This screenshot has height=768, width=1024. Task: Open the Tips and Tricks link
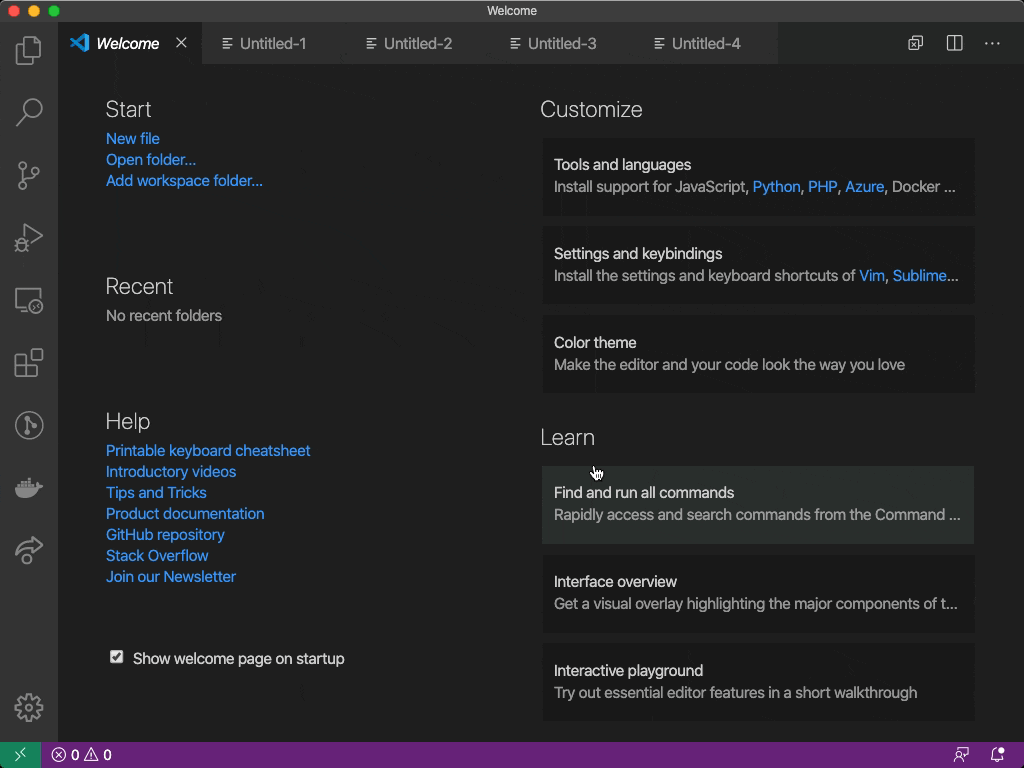[156, 492]
